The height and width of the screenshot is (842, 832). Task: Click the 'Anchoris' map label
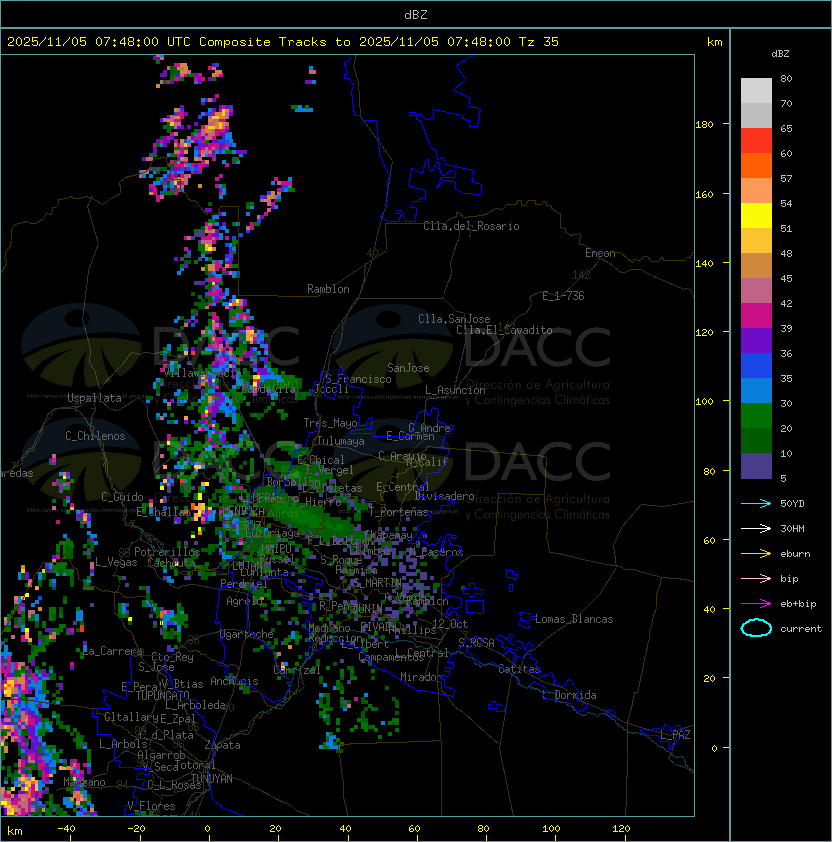click(234, 681)
